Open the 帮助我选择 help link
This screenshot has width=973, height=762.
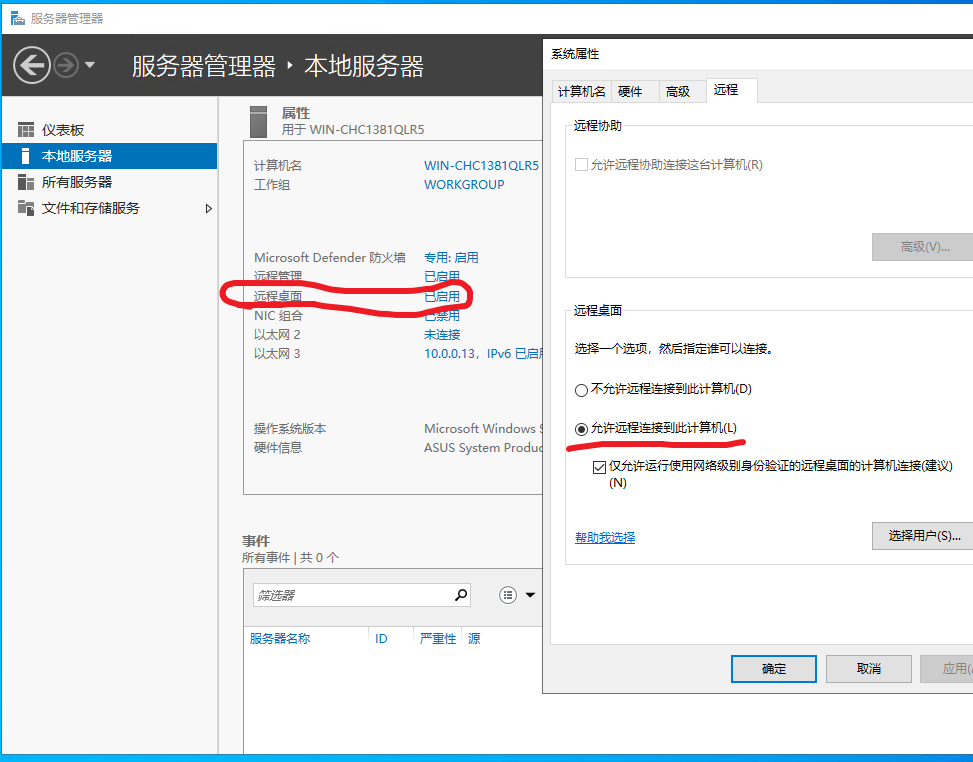coord(605,537)
